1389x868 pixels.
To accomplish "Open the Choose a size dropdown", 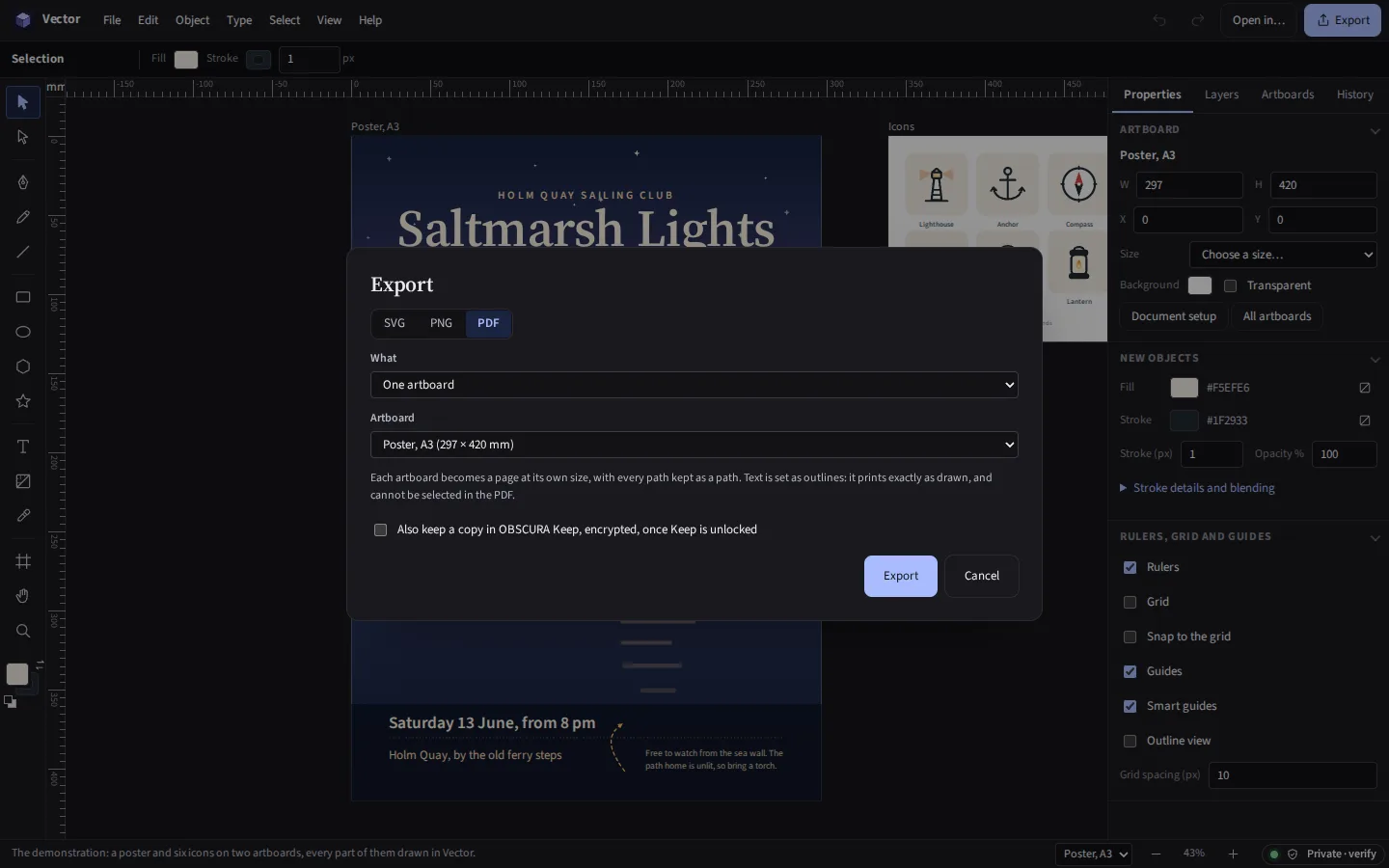I will click(x=1283, y=255).
